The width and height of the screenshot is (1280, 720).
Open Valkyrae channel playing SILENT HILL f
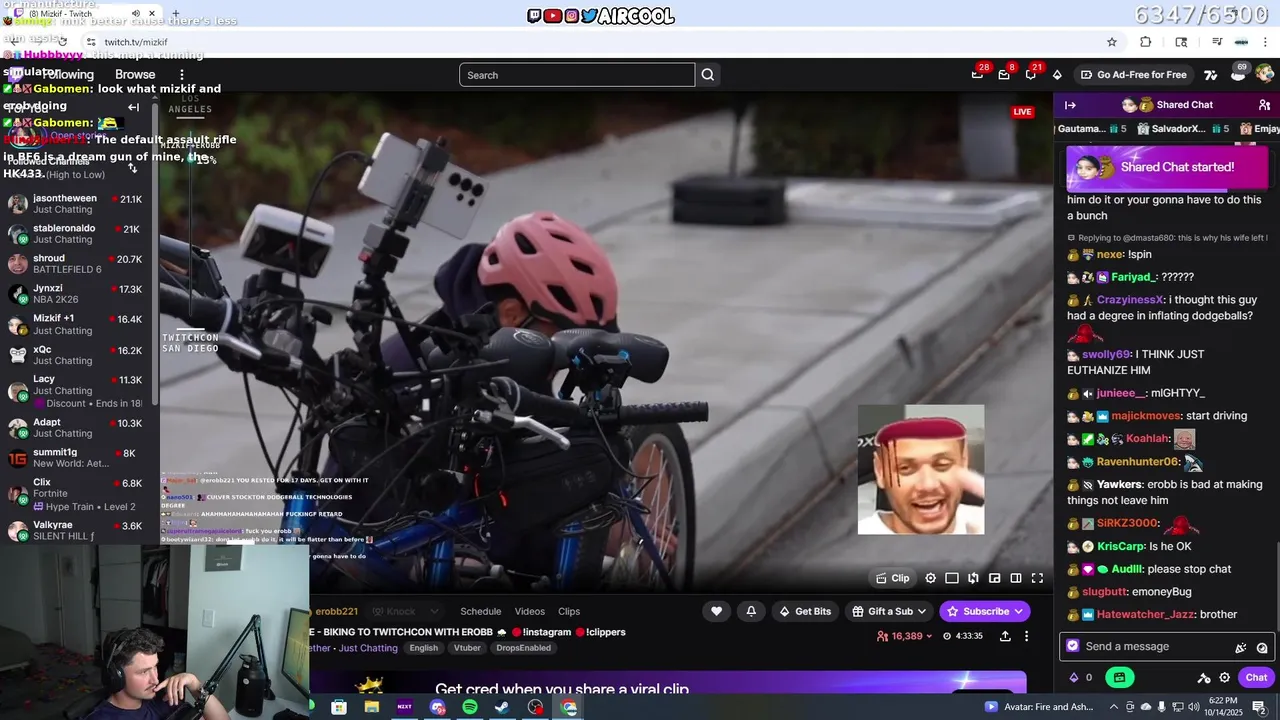tap(76, 531)
